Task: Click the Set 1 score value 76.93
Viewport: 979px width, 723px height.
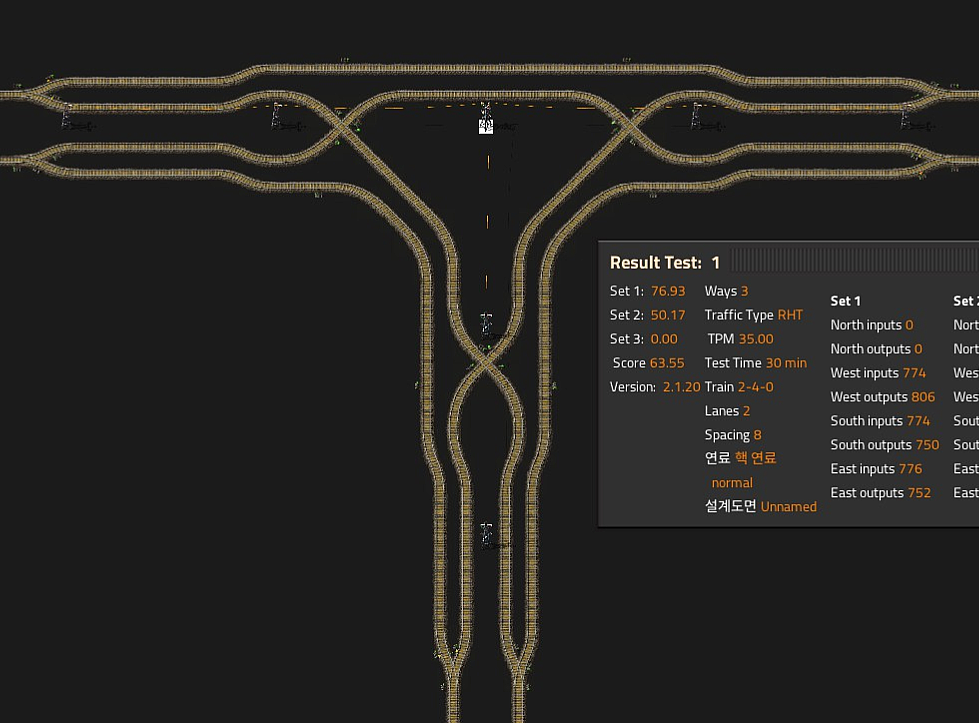Action: pyautogui.click(x=668, y=291)
